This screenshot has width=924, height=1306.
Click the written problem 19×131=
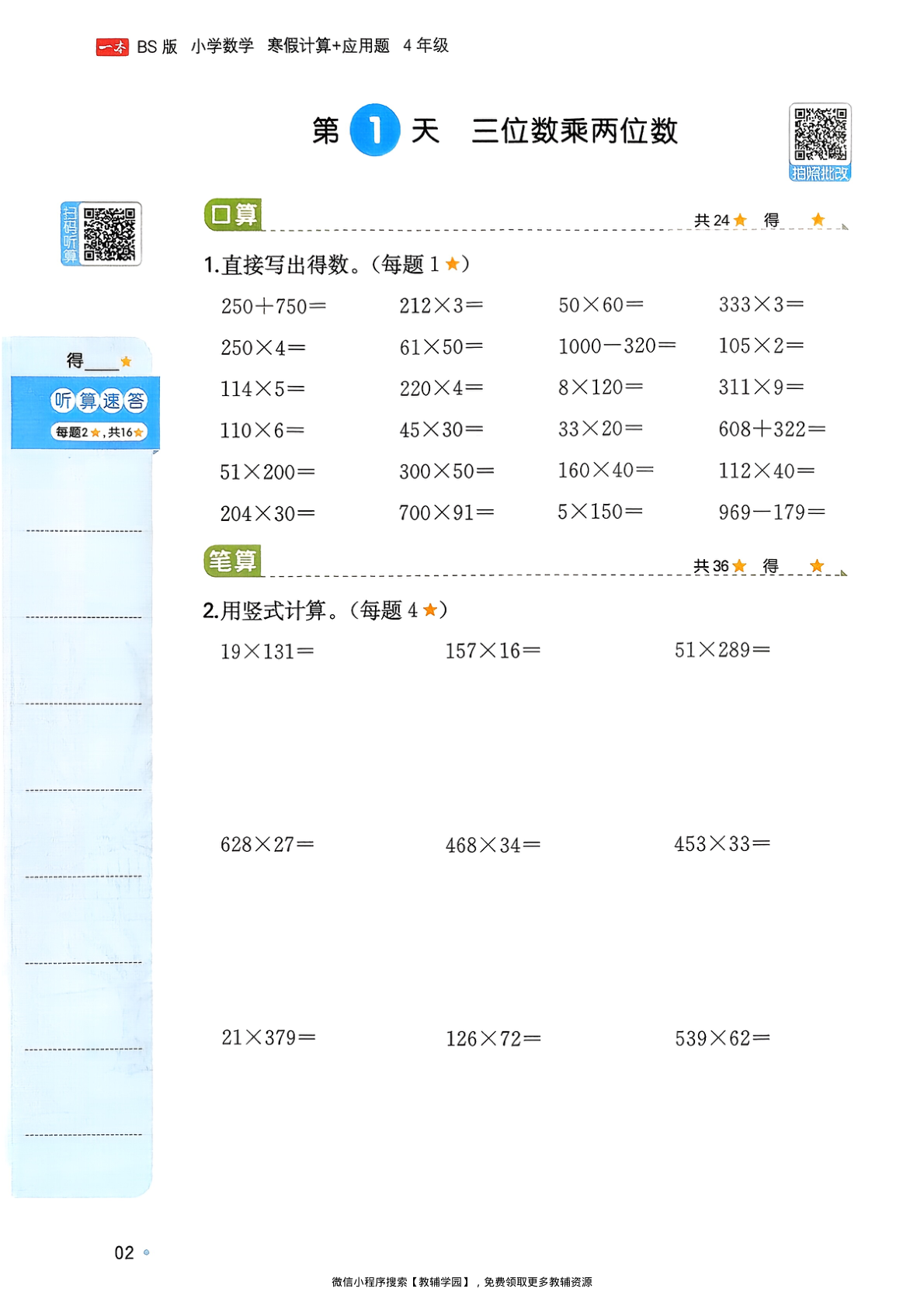point(267,651)
